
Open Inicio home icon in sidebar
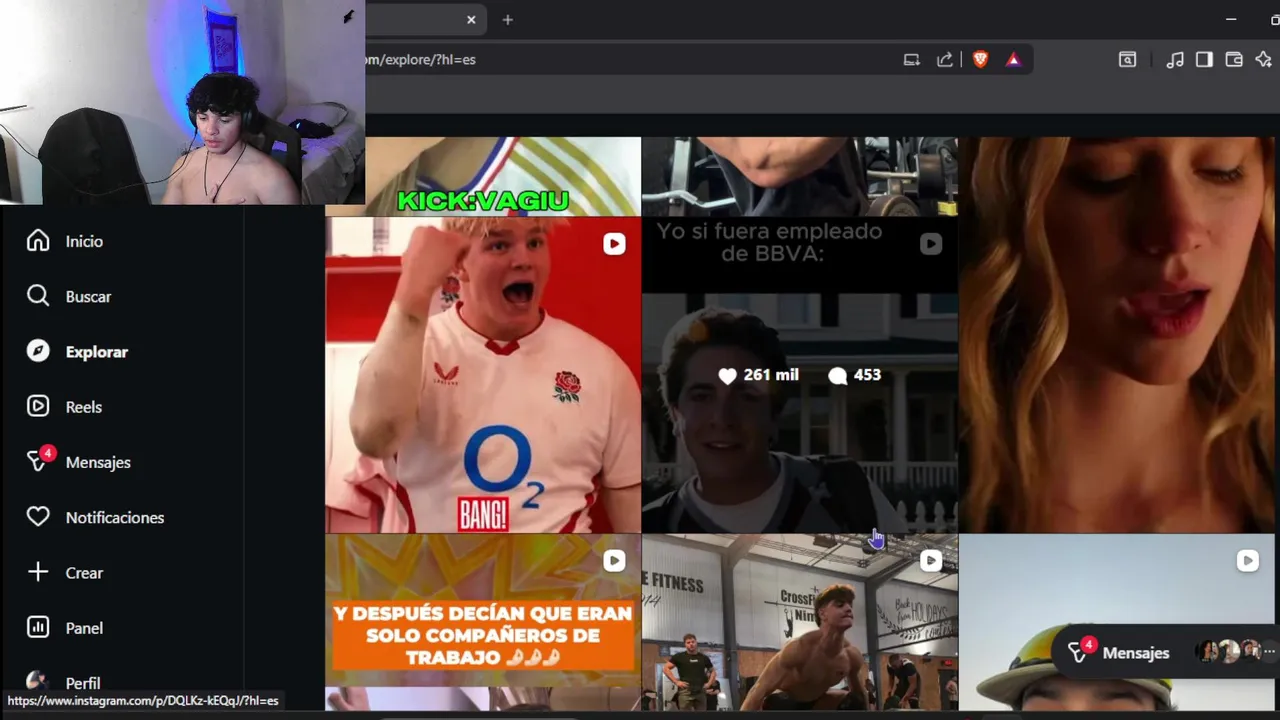(38, 241)
